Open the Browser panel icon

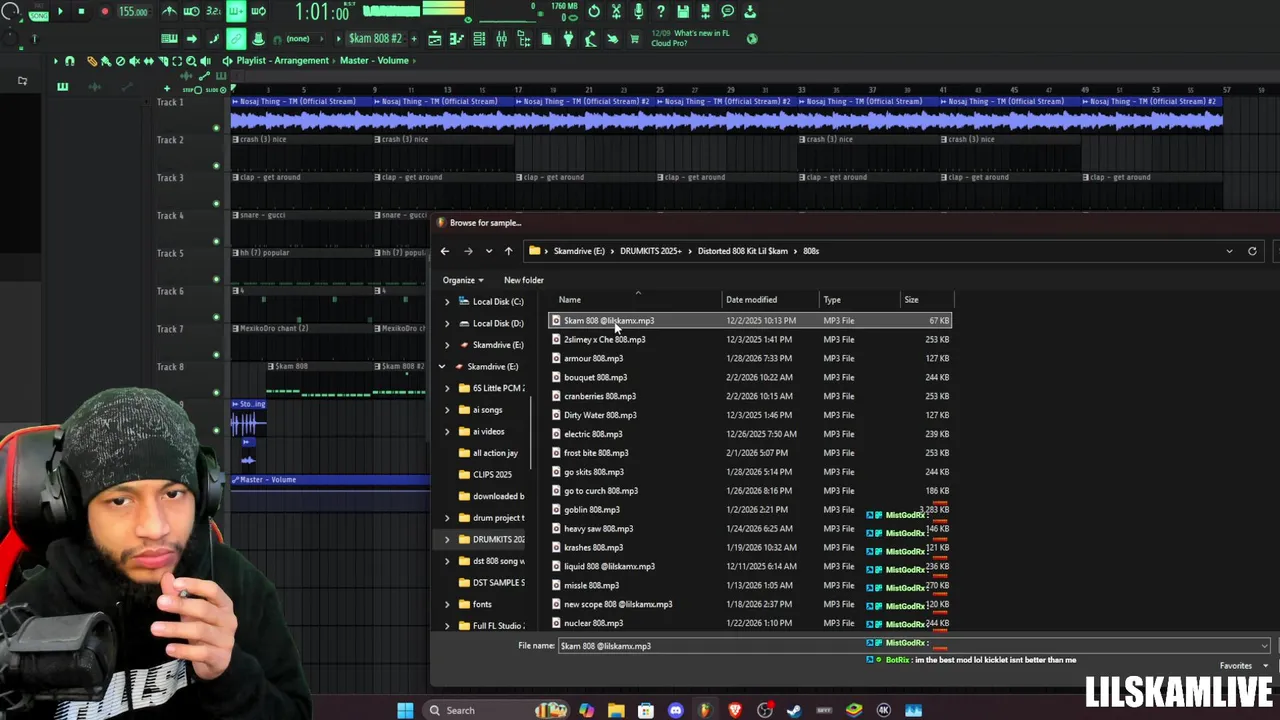(x=524, y=39)
